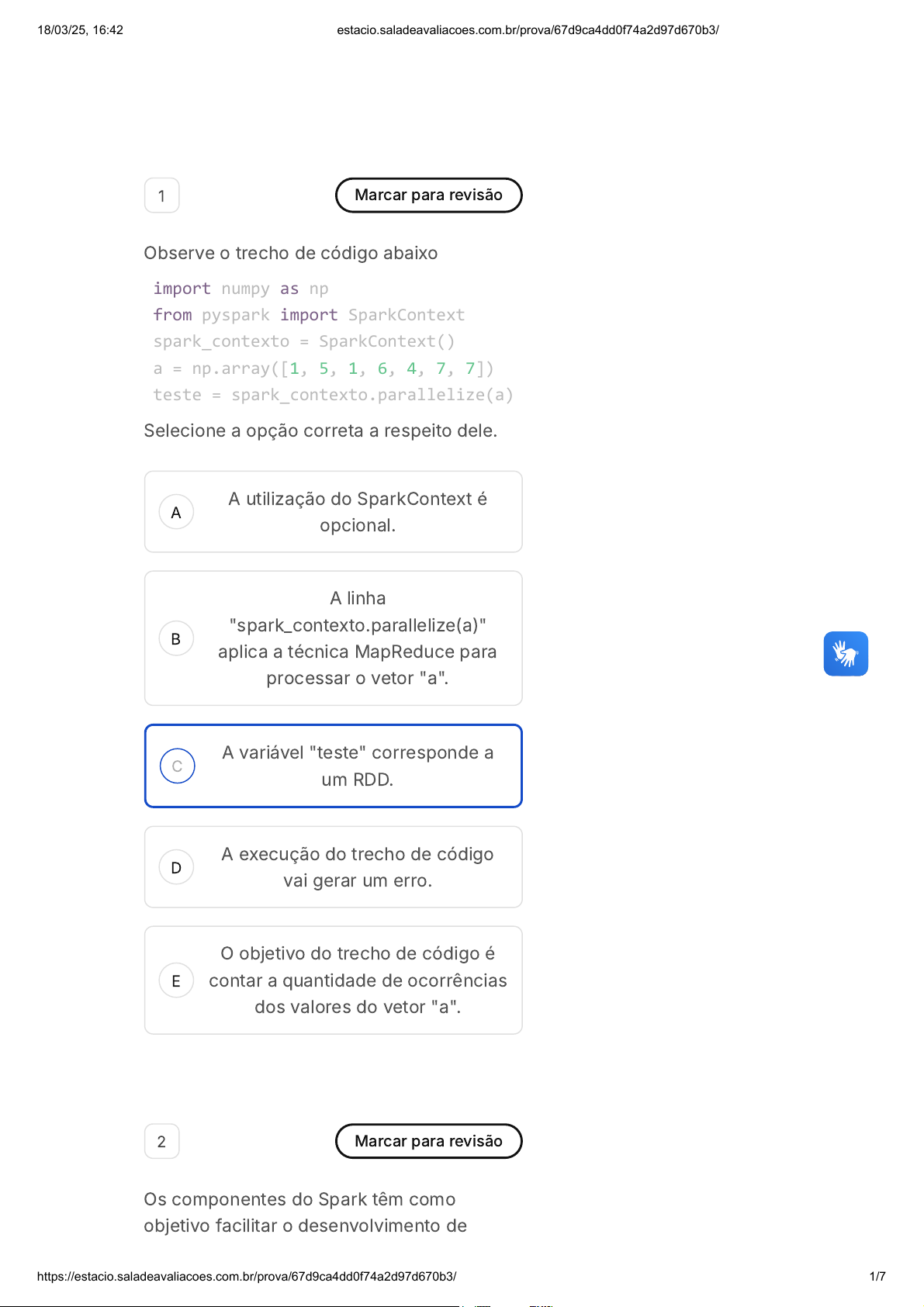Mark question 2 for review
Image resolution: width=924 pixels, height=1307 pixels.
[x=428, y=1141]
